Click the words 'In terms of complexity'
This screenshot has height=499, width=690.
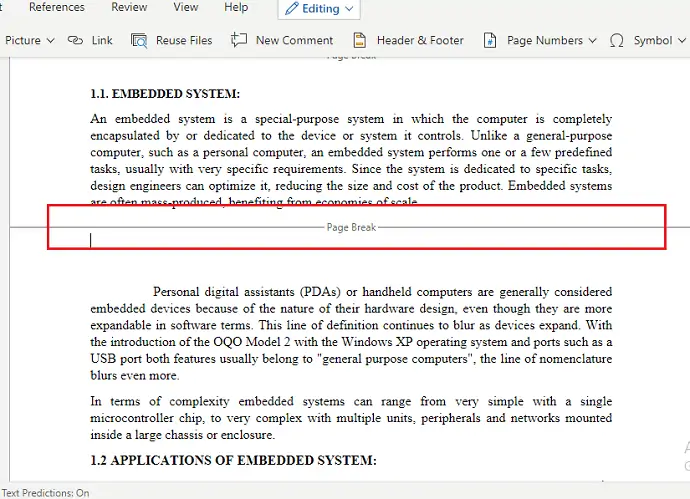160,401
